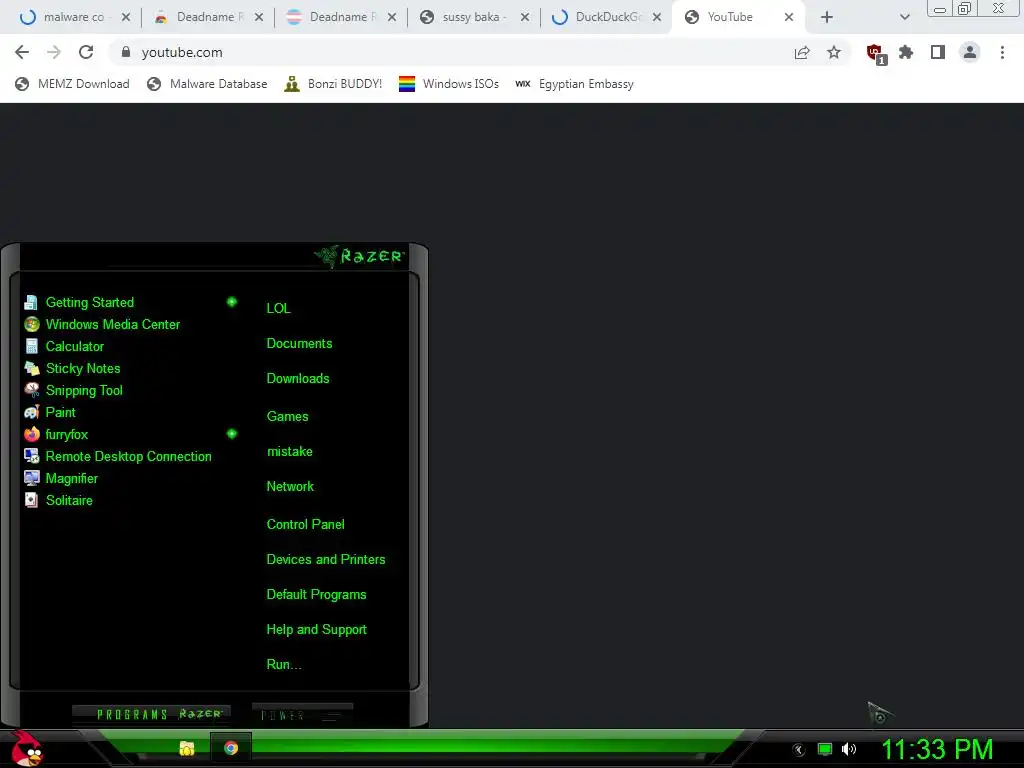Reload the youtube.com page
Viewport: 1024px width, 768px height.
point(86,52)
